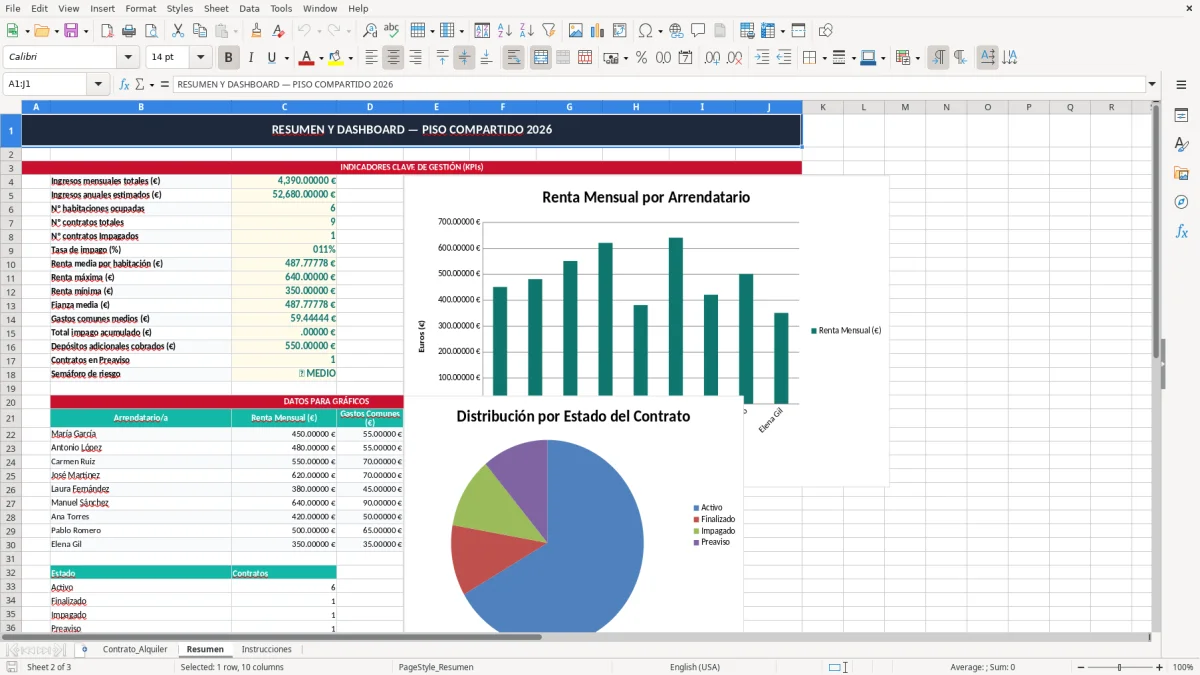The image size is (1200, 675).
Task: Click the Copy icon
Action: point(199,31)
